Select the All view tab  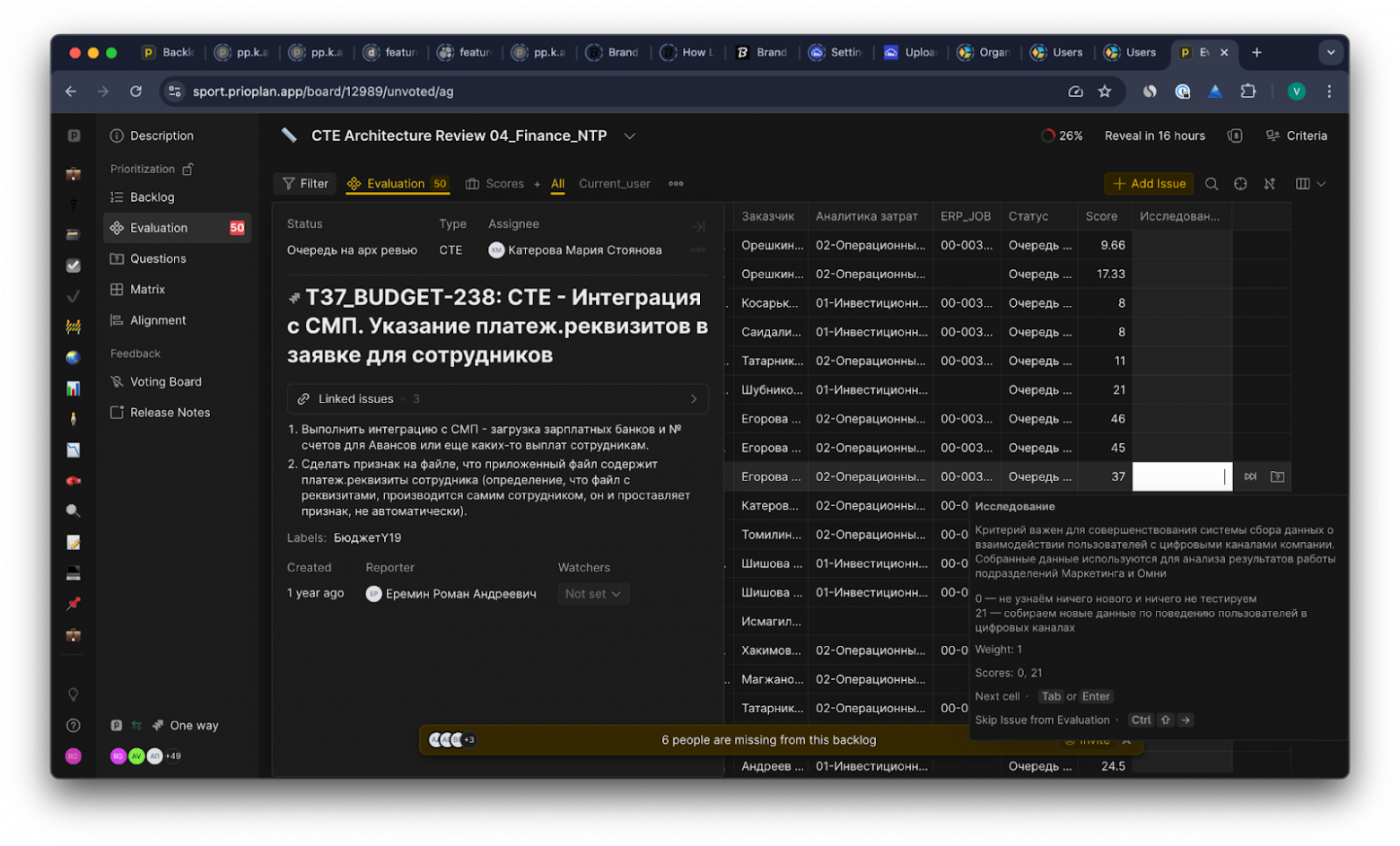coord(557,183)
